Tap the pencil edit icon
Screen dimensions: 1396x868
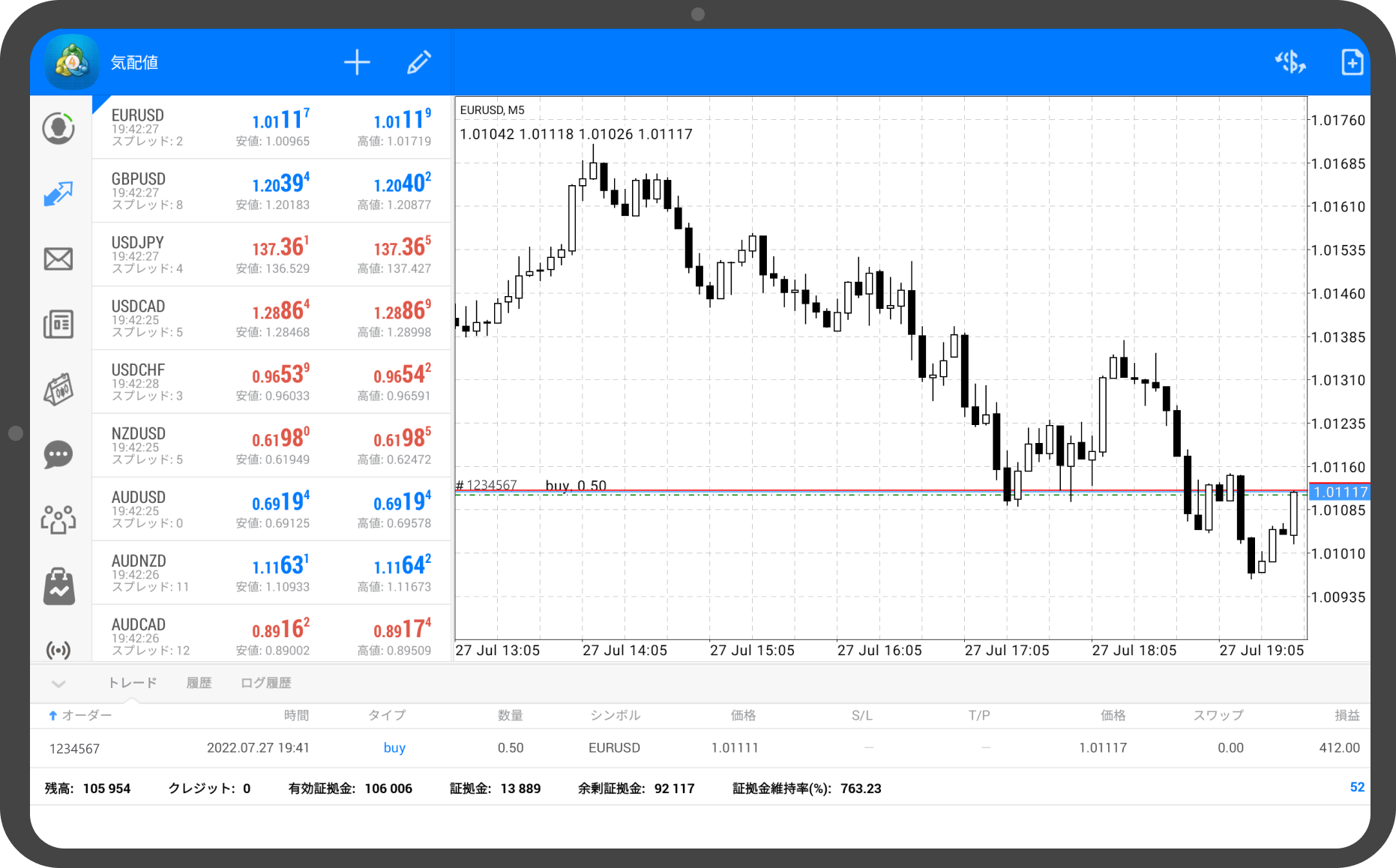[419, 63]
